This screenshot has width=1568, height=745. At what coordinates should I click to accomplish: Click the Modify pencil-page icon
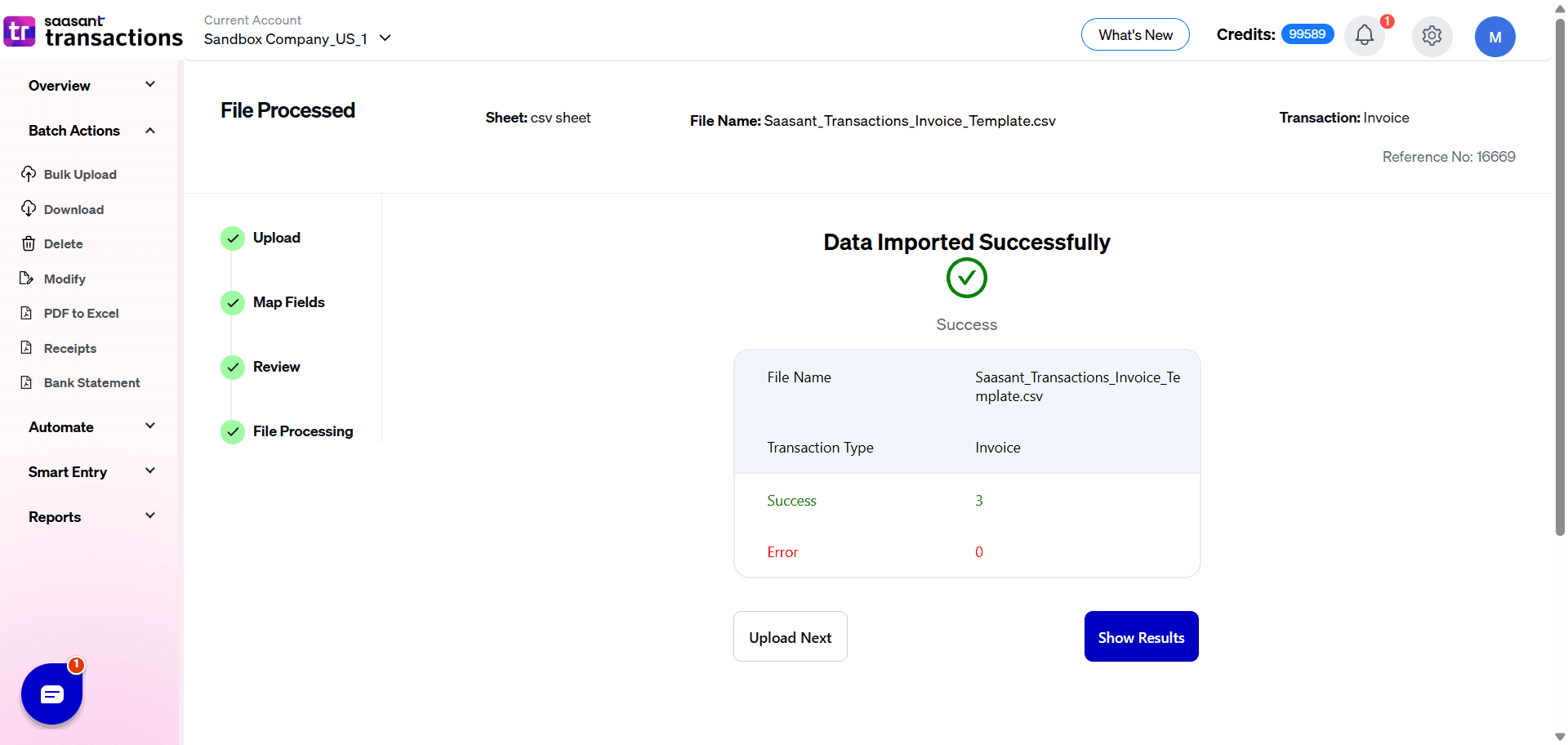pos(27,279)
